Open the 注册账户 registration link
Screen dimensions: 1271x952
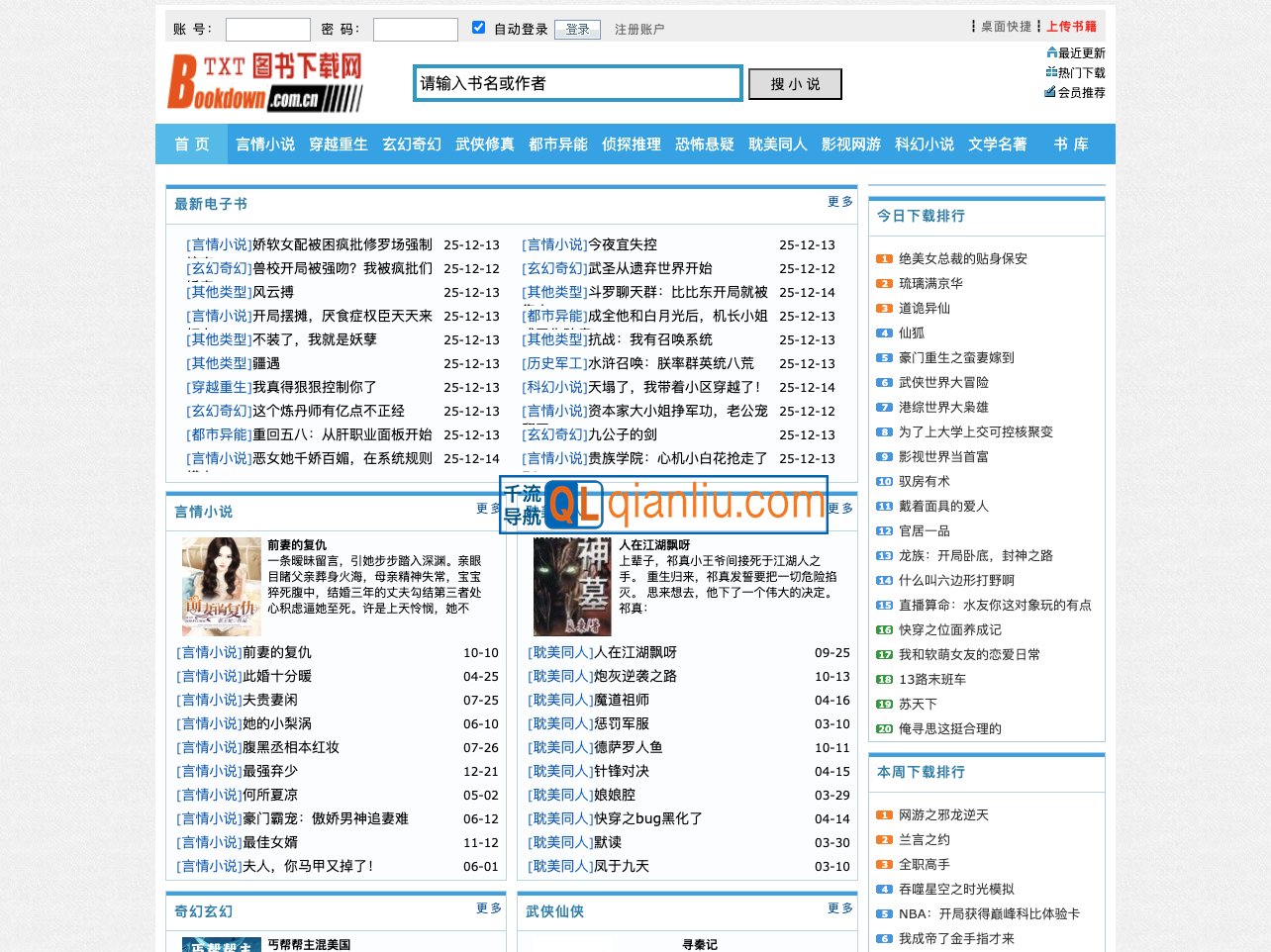pos(638,29)
